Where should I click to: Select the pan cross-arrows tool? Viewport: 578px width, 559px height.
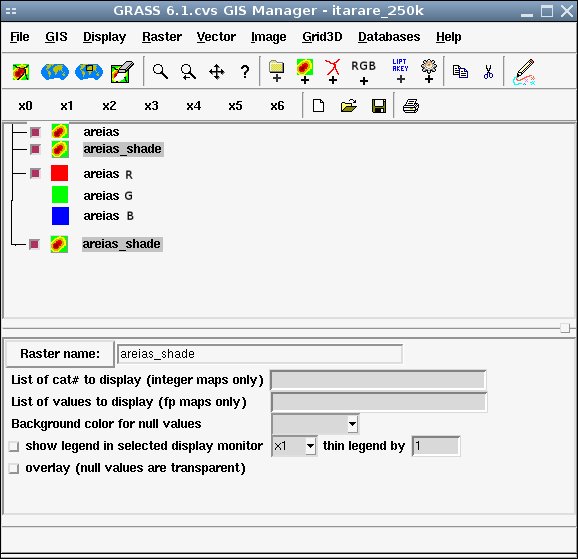pyautogui.click(x=217, y=72)
